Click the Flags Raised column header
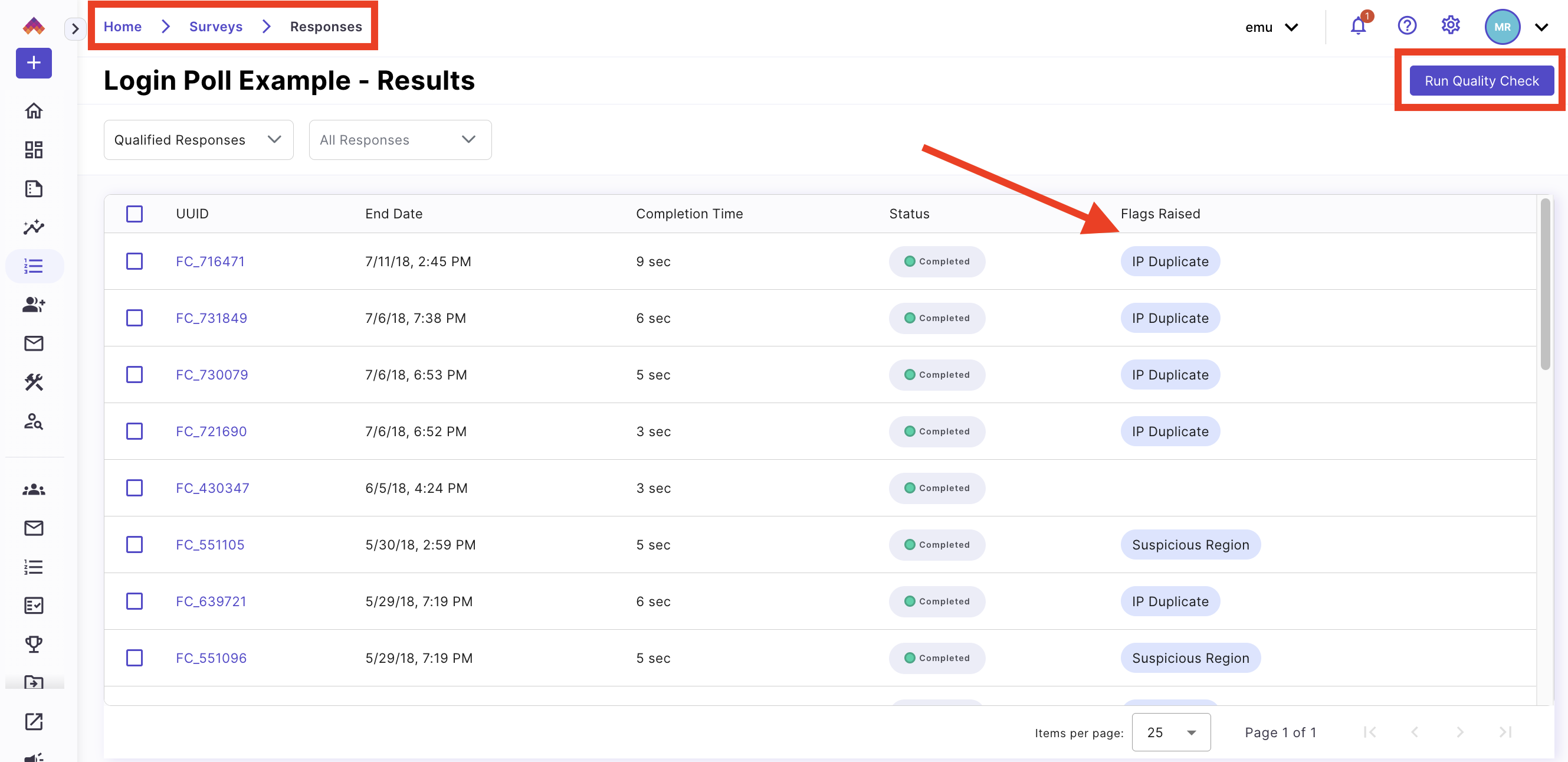This screenshot has height=762, width=1568. (1160, 214)
